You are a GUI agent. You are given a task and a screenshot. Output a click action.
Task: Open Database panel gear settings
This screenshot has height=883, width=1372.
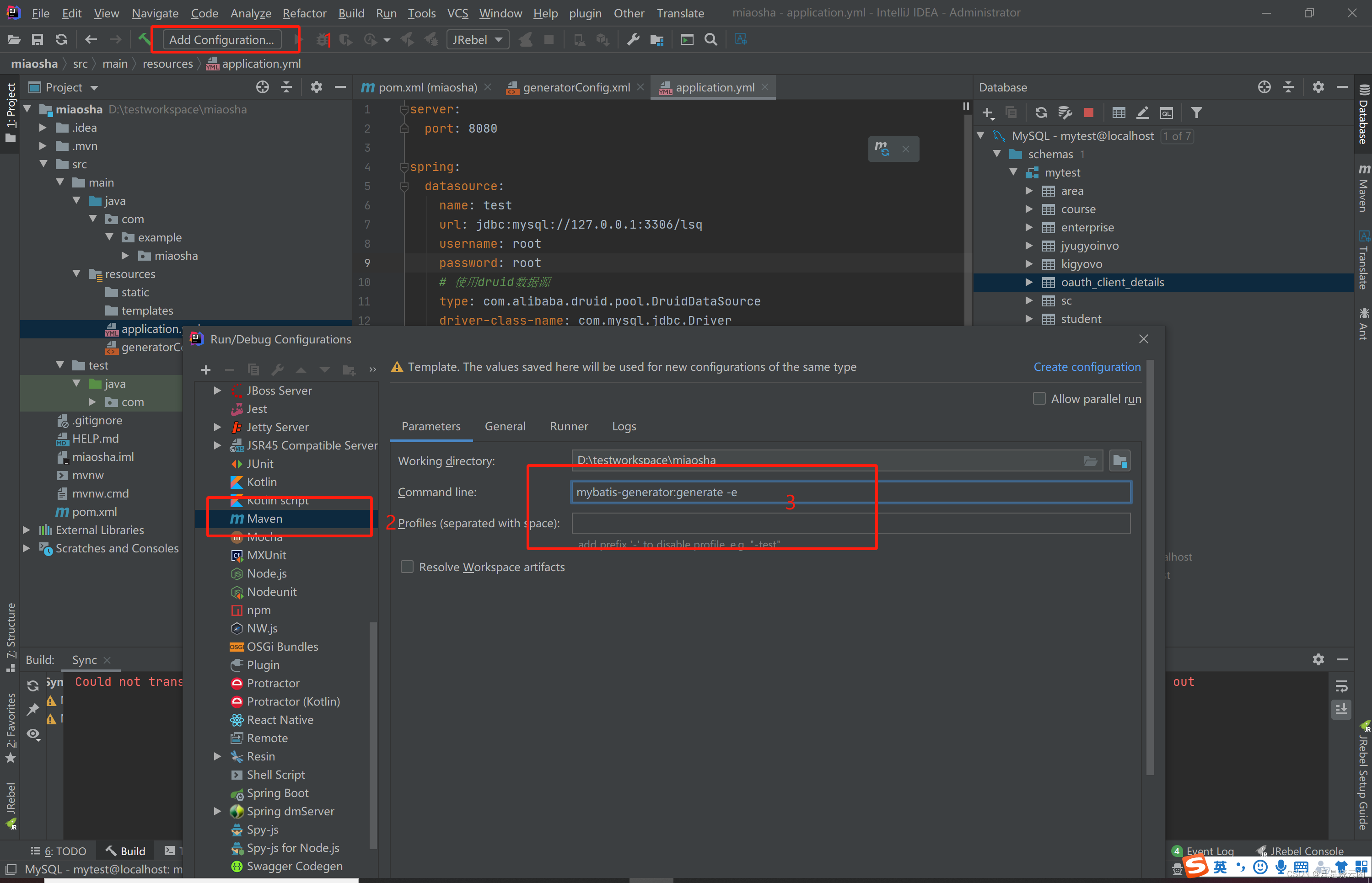[x=1318, y=87]
